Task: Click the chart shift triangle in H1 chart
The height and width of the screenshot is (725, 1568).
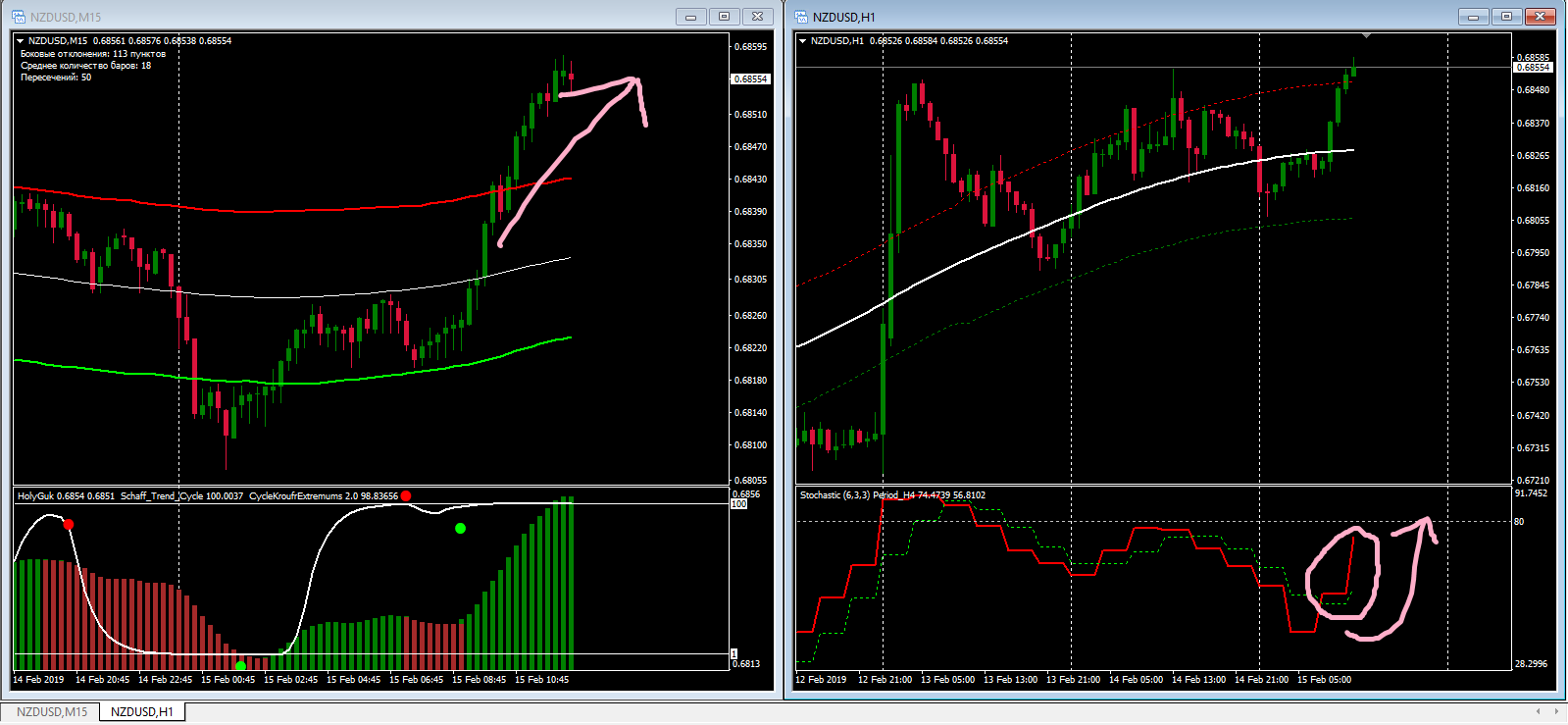Action: tap(1367, 36)
